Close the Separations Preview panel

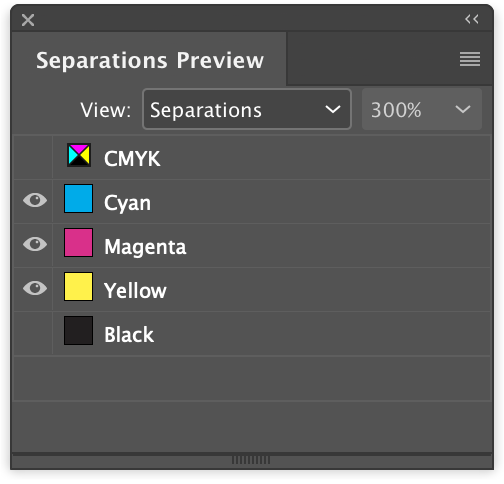(x=28, y=20)
